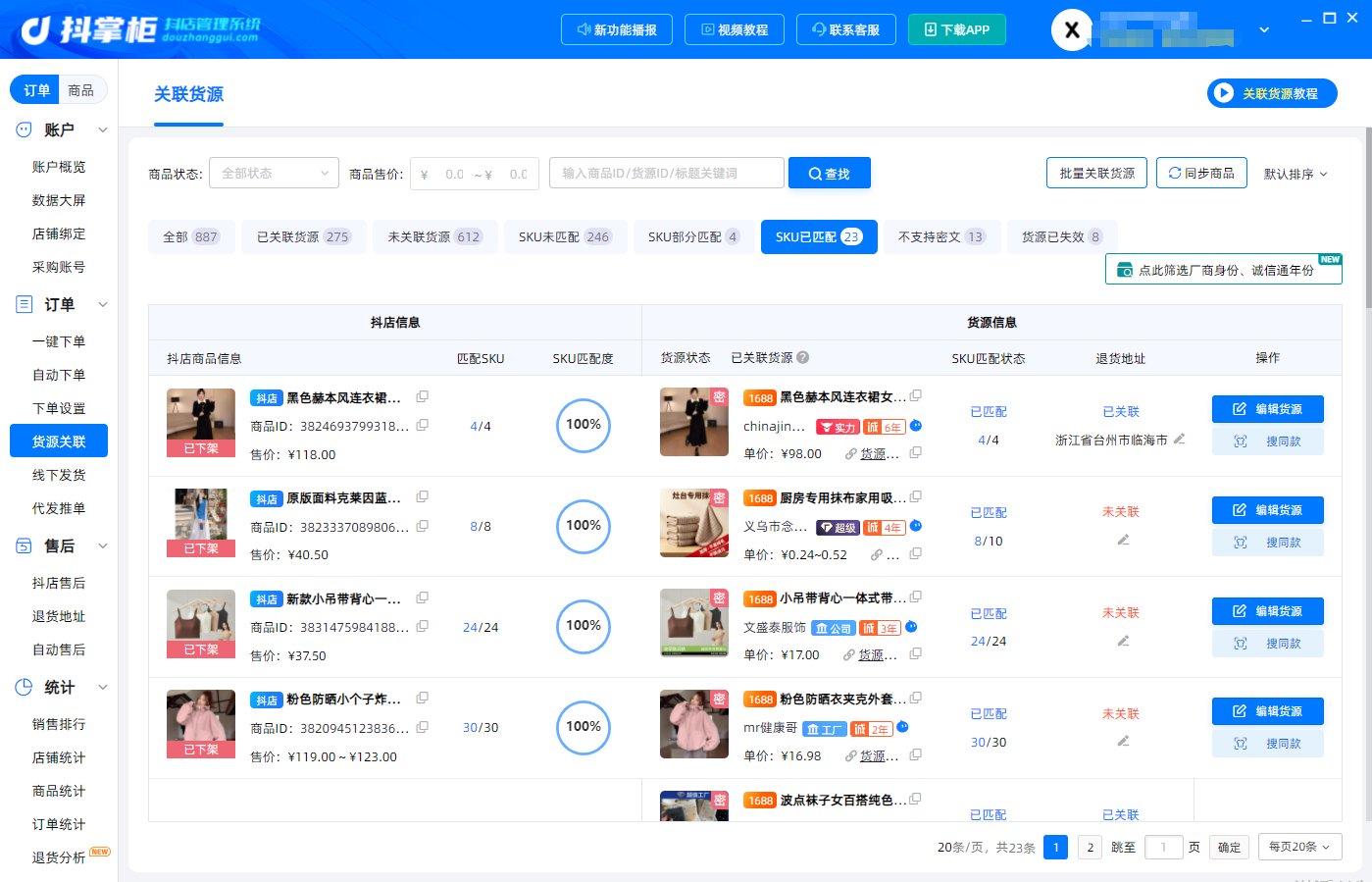Copy title of 黑色赫本风连衣裙 shop product

(x=423, y=396)
